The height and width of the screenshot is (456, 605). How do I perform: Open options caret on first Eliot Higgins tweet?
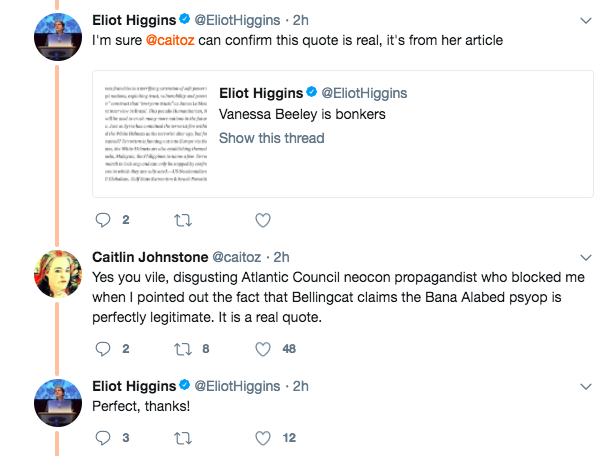(585, 19)
